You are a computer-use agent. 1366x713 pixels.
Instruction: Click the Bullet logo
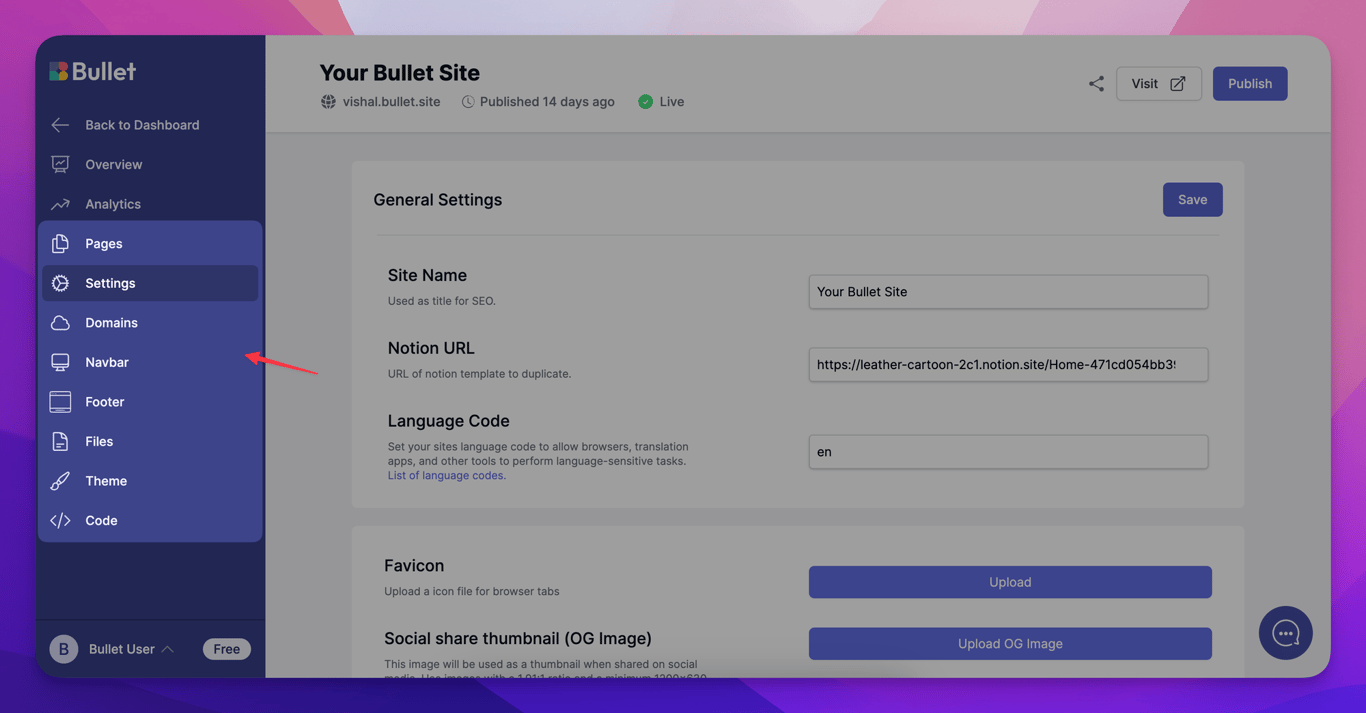click(x=92, y=71)
